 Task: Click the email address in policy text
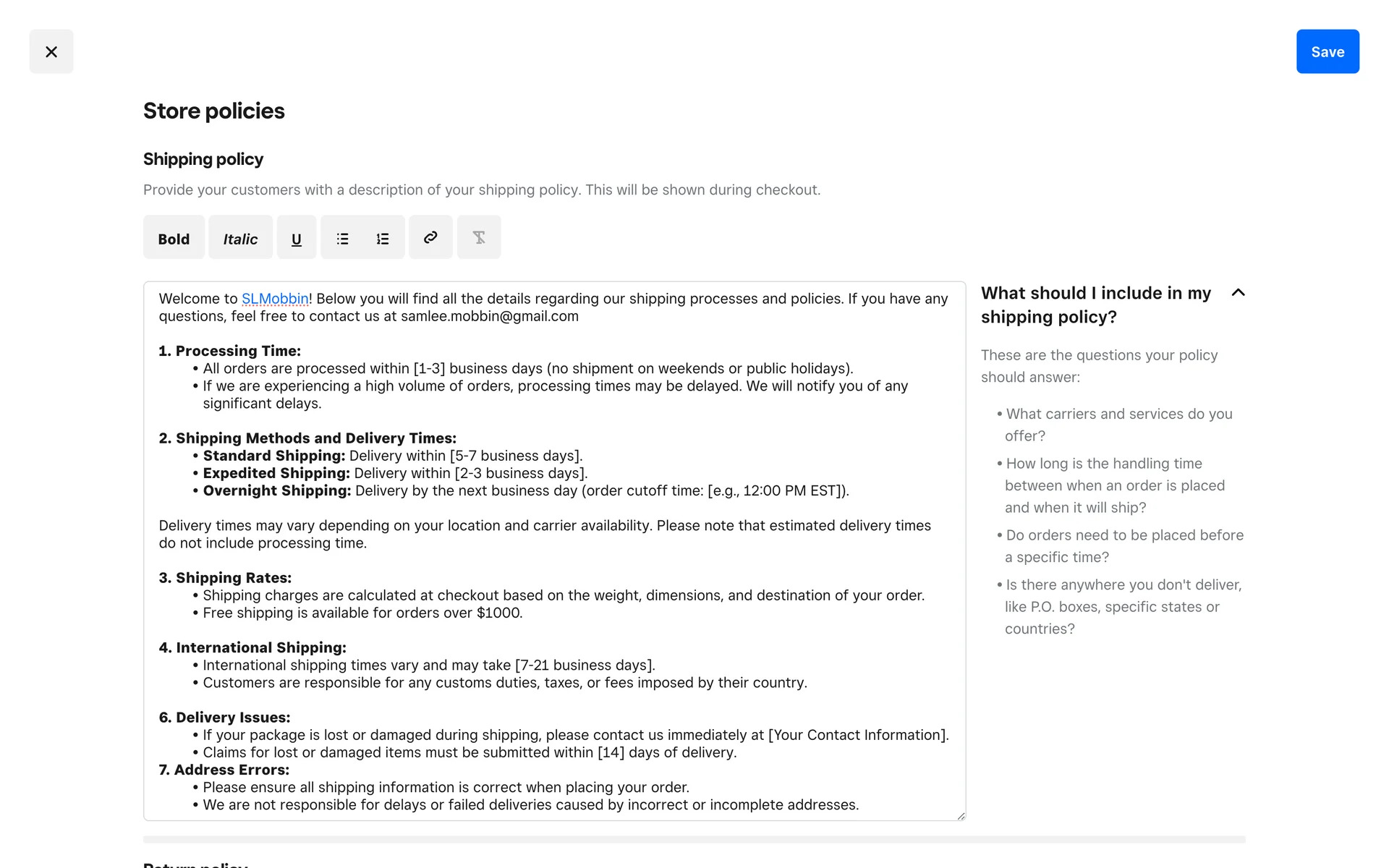(489, 316)
